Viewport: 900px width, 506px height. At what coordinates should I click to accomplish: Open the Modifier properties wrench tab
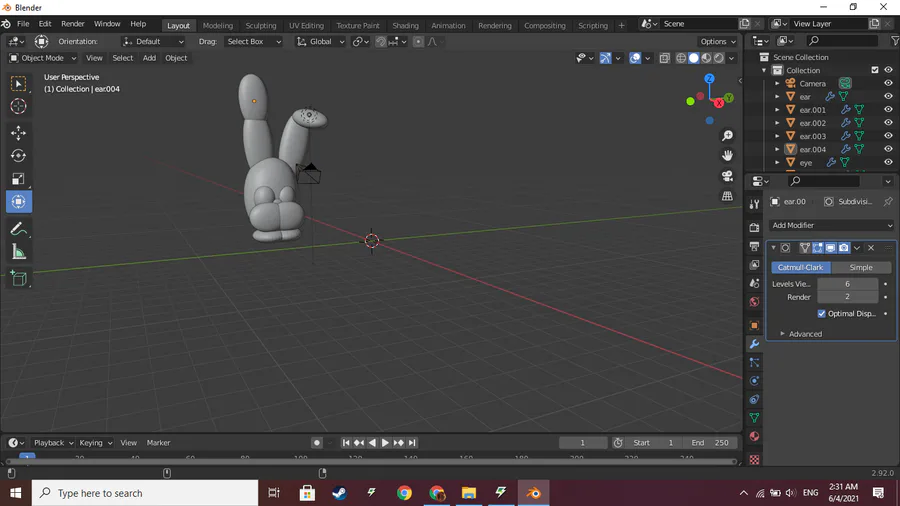tap(754, 344)
